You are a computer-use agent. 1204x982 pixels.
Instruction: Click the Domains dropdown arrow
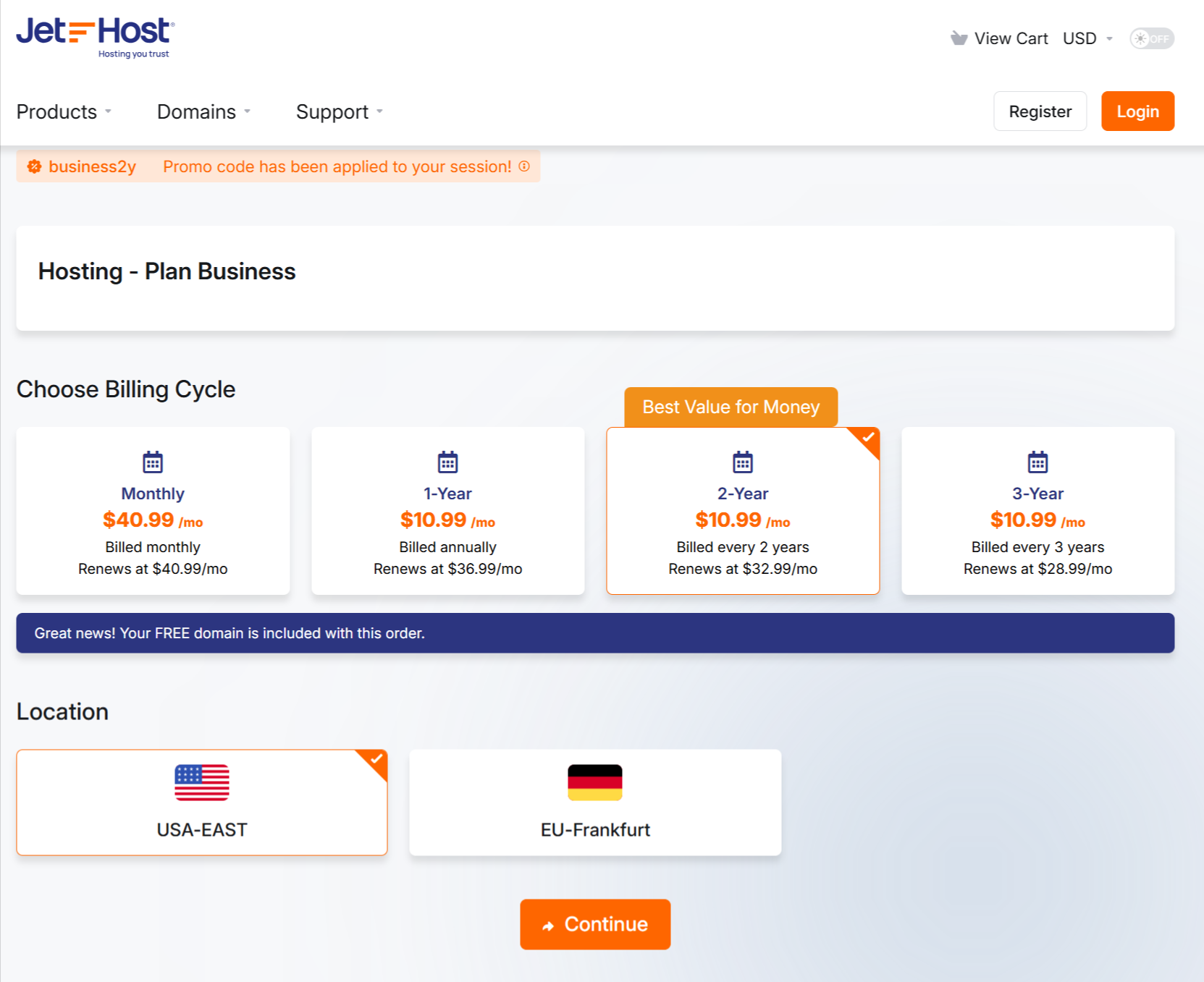tap(247, 111)
